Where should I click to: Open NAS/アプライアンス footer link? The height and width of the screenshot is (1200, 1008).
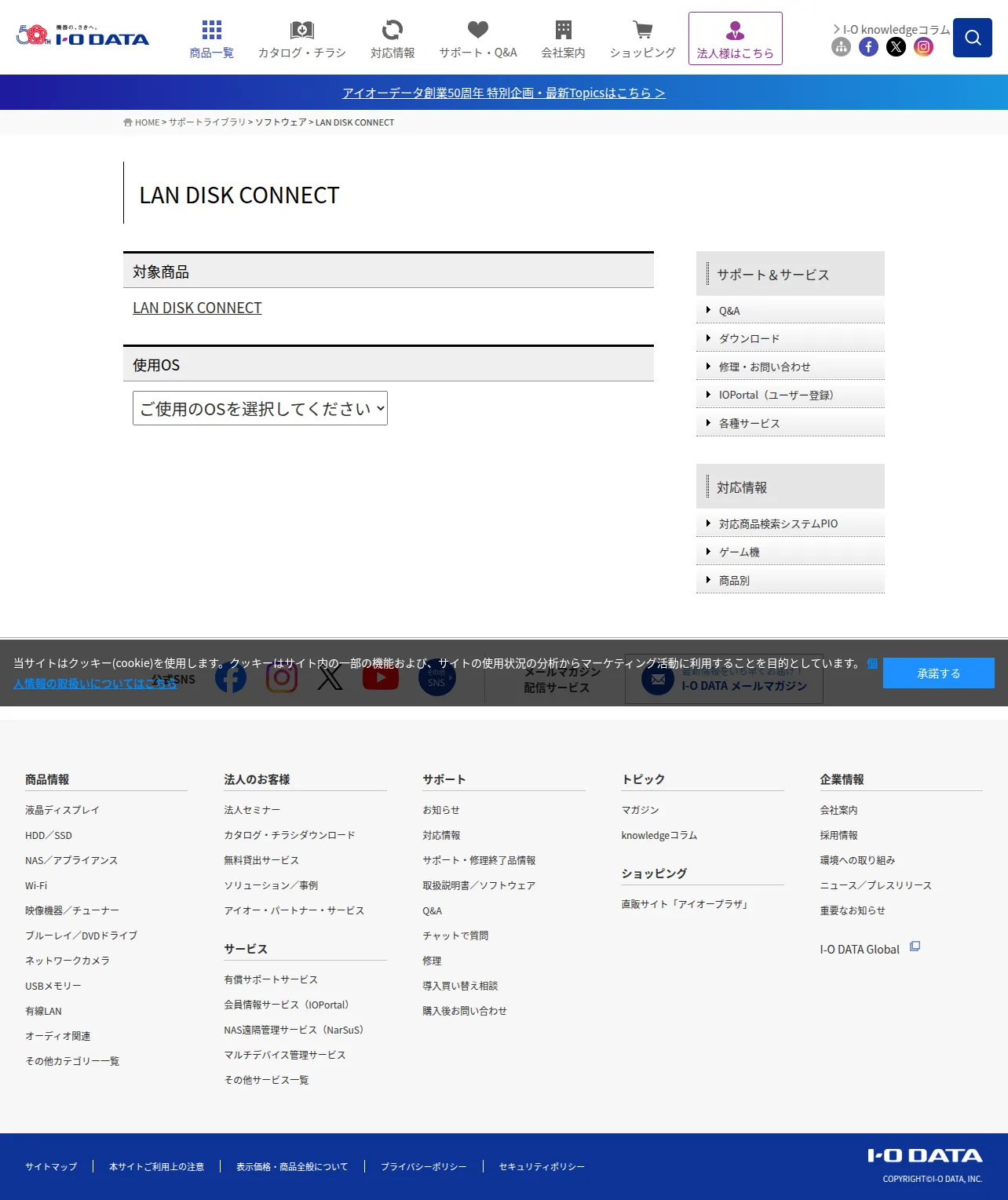[x=71, y=860]
